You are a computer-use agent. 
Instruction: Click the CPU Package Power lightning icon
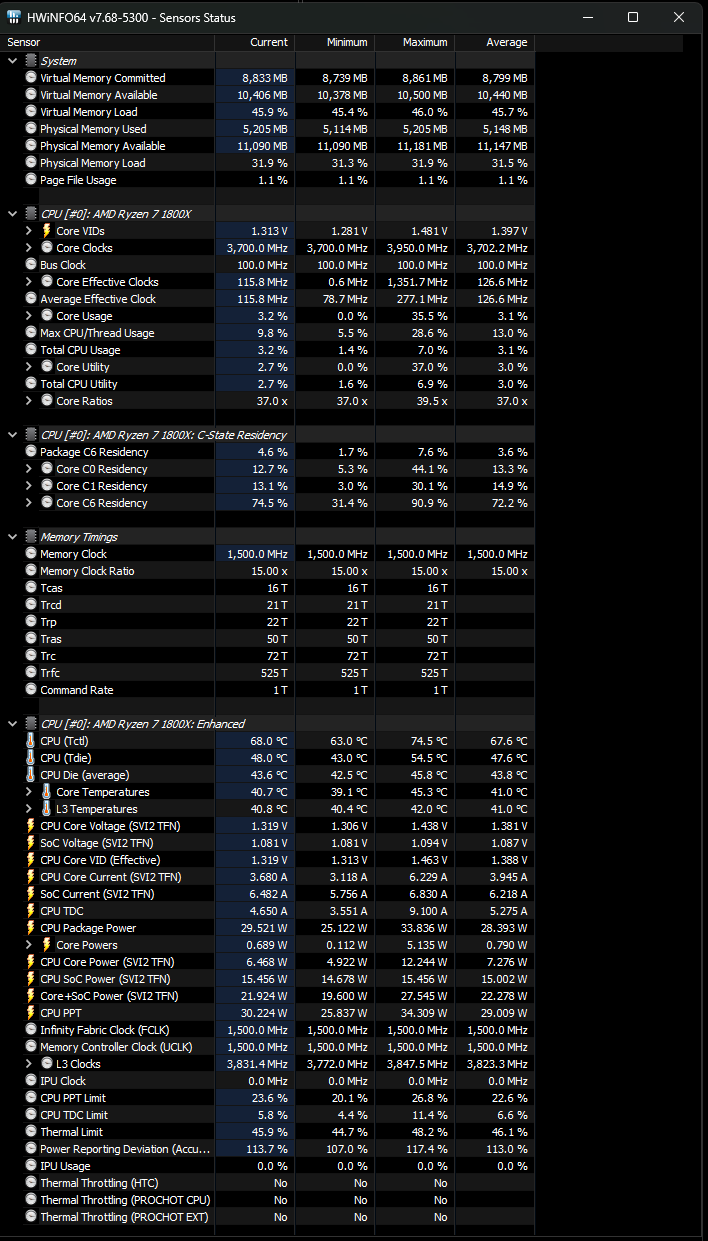coord(31,928)
